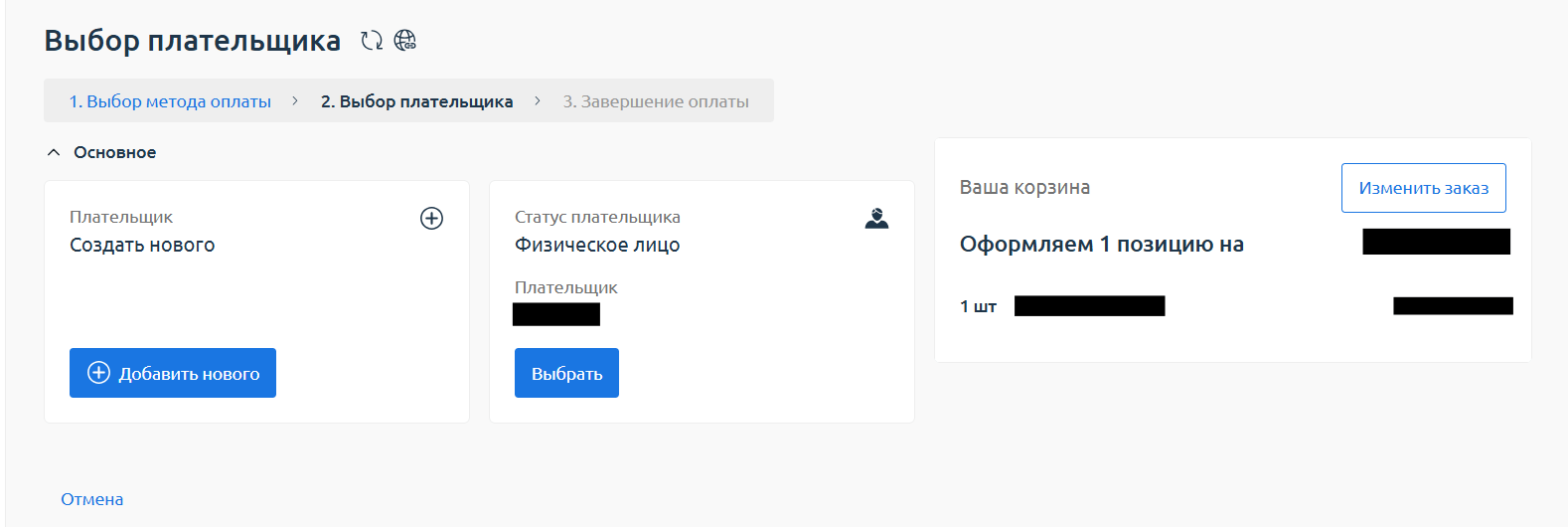Cancel via the Отмена link
This screenshot has height=527, width=1568.
click(92, 499)
